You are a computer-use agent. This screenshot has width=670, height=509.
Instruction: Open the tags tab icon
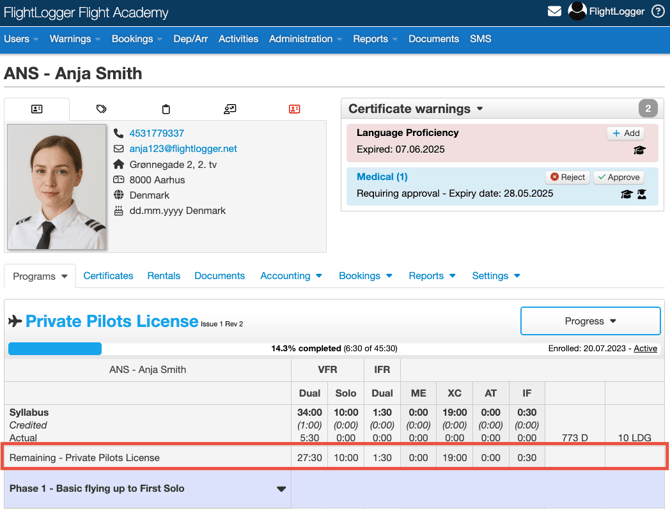point(101,109)
